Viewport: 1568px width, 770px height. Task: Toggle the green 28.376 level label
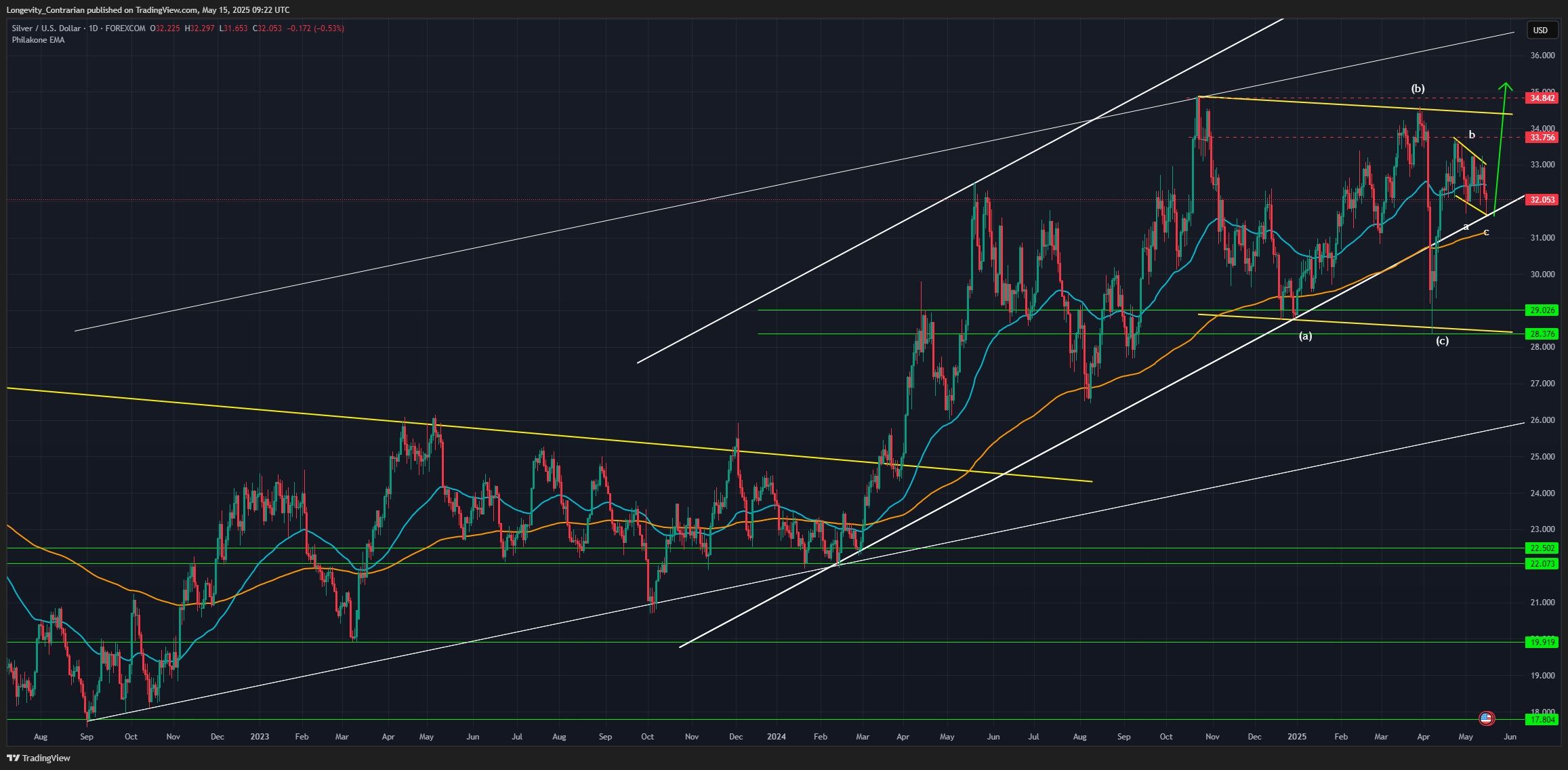(1541, 333)
